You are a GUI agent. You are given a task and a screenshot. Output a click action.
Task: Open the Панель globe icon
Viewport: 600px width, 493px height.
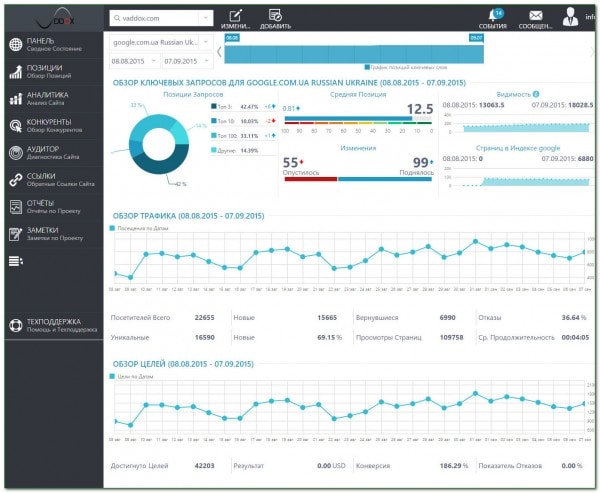[16, 44]
